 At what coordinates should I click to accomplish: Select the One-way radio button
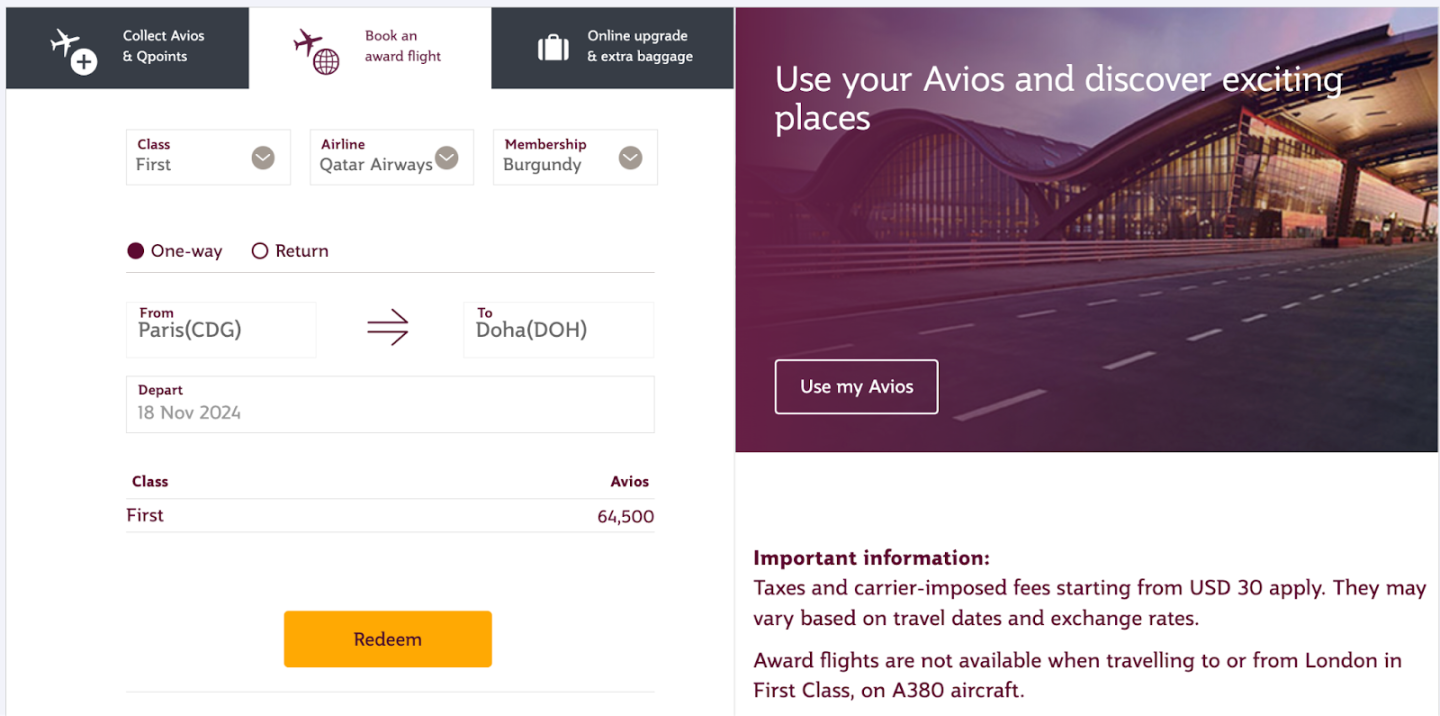[136, 251]
